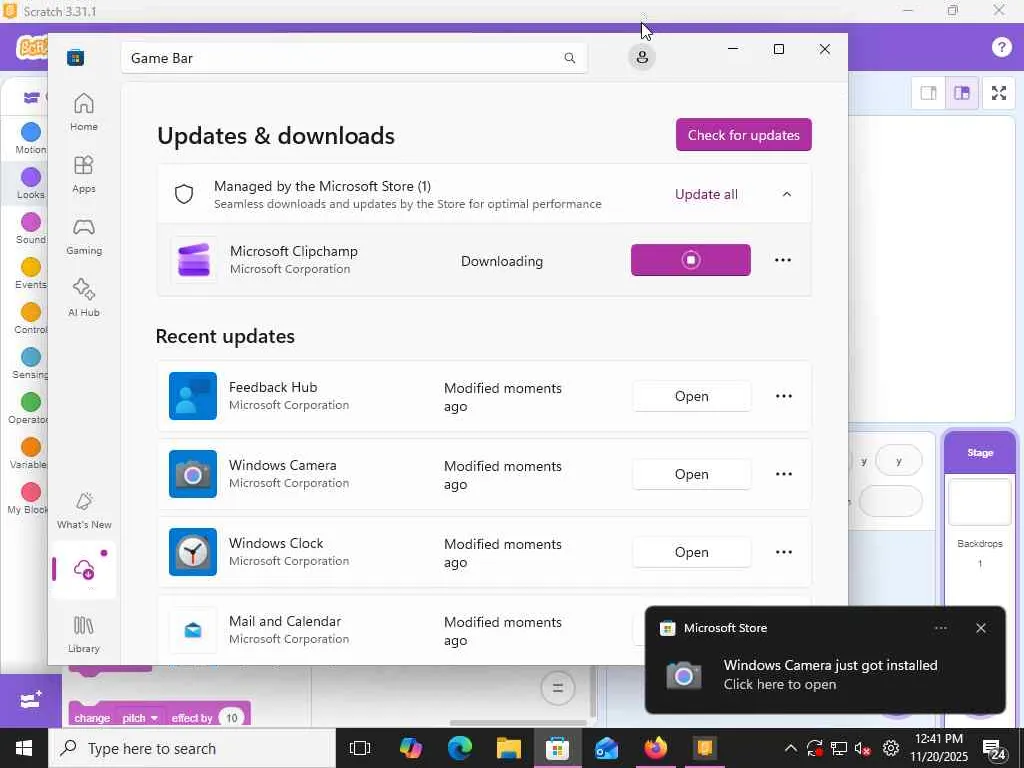The image size is (1024, 768).
Task: Click Check for updates button
Action: tap(743, 135)
